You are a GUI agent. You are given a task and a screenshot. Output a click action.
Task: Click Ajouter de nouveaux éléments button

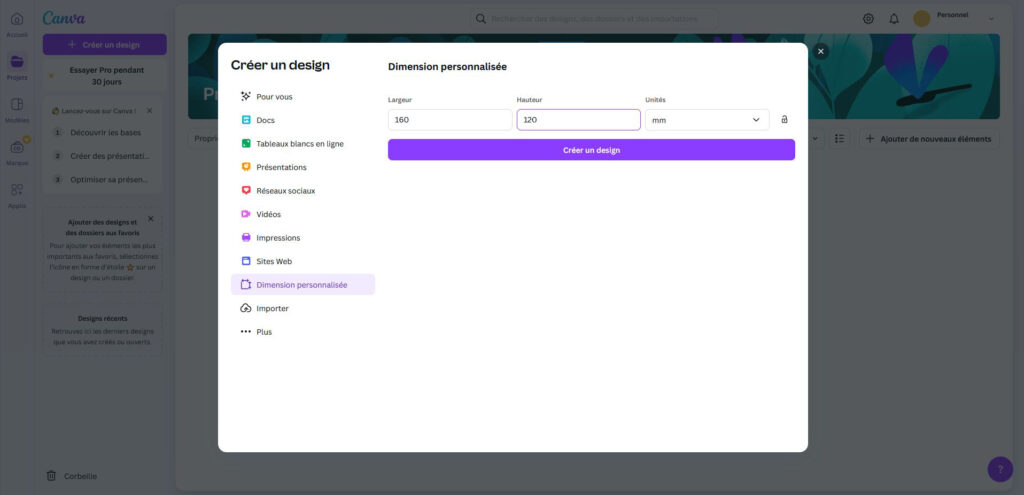click(929, 139)
